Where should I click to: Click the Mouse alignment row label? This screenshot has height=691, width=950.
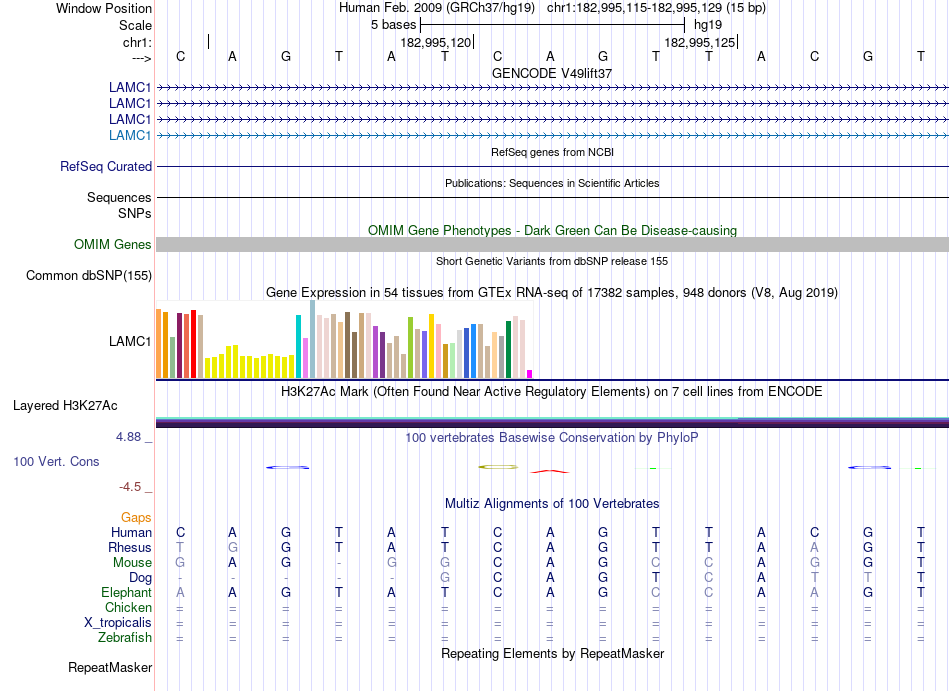132,563
